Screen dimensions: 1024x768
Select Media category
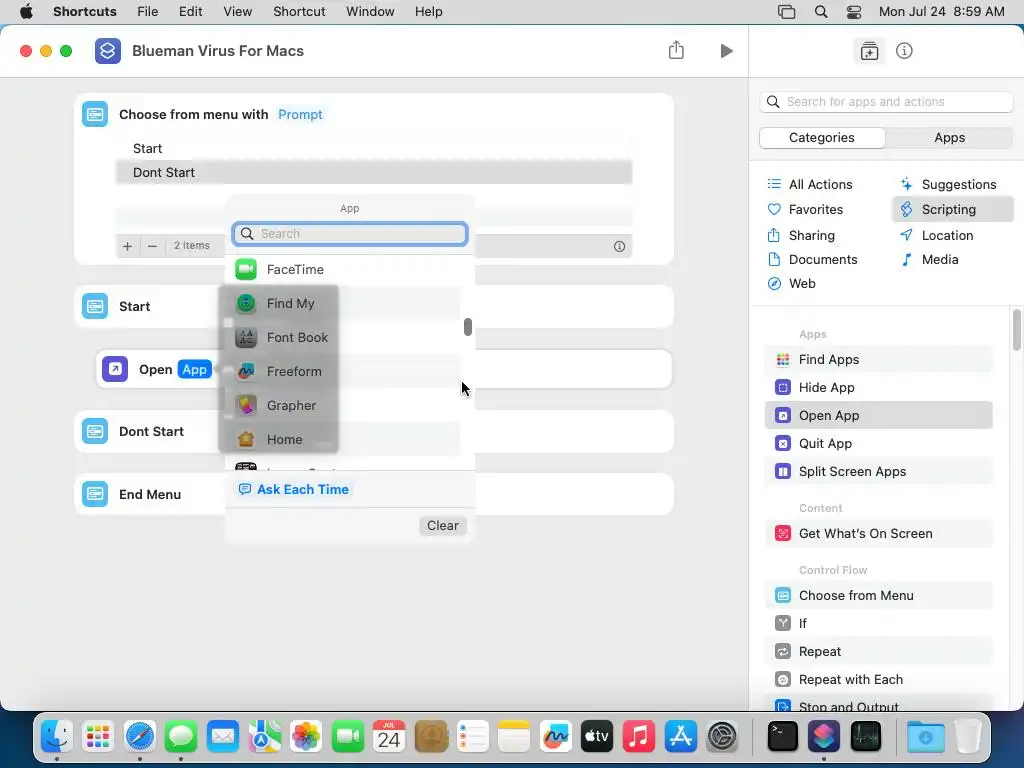click(x=929, y=260)
